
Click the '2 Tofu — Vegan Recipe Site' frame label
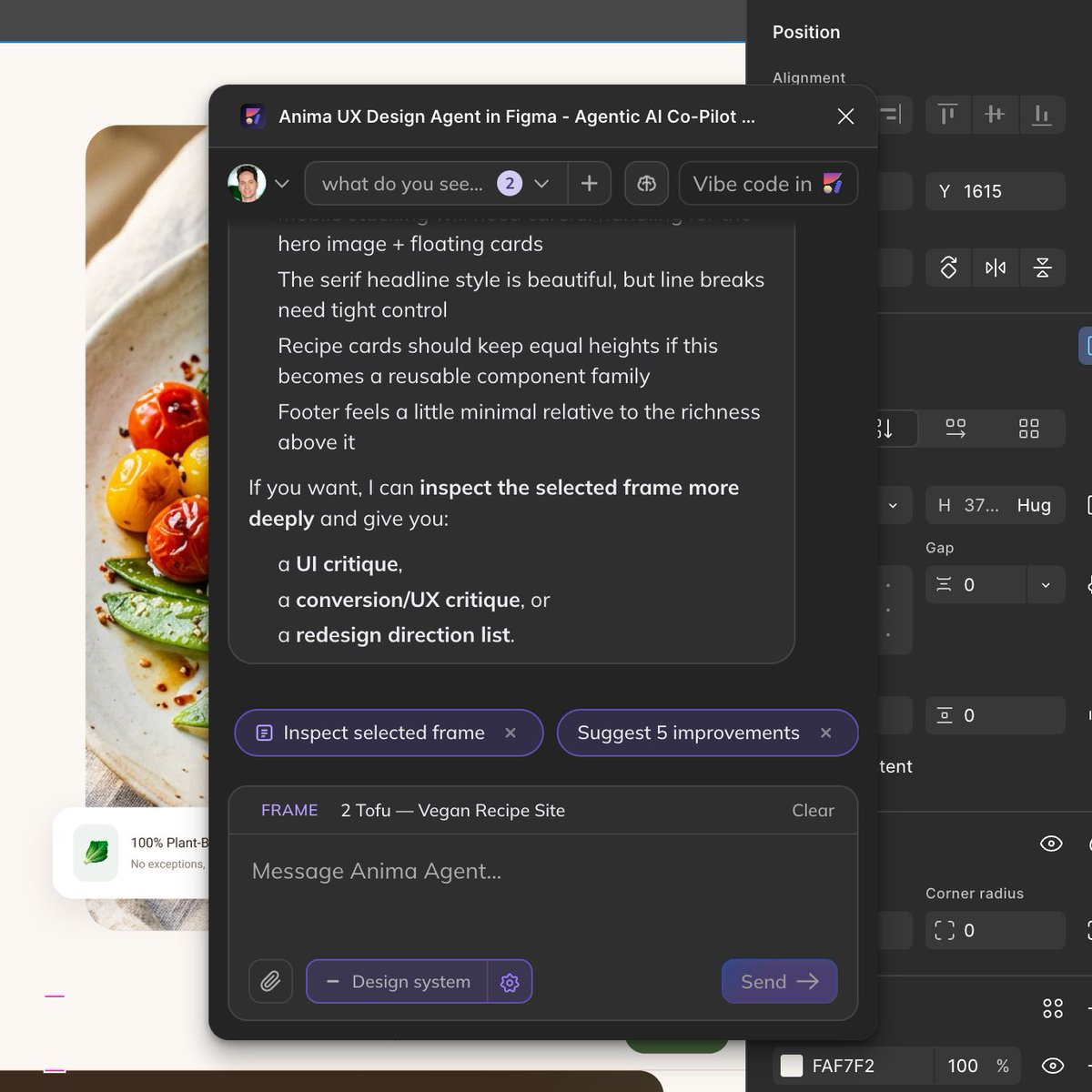coord(452,810)
